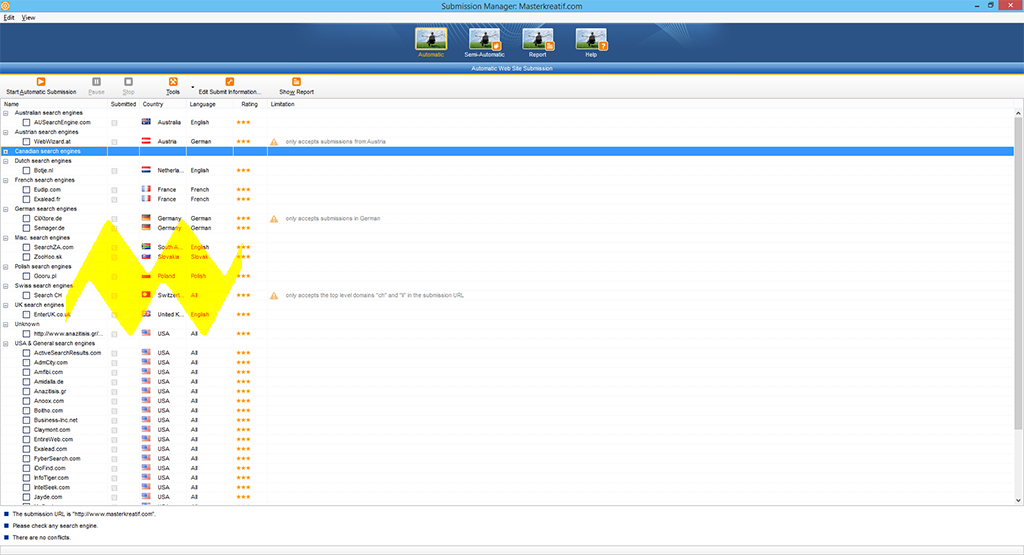Open the View menu
Screen dimensions: 1024x555
point(29,18)
